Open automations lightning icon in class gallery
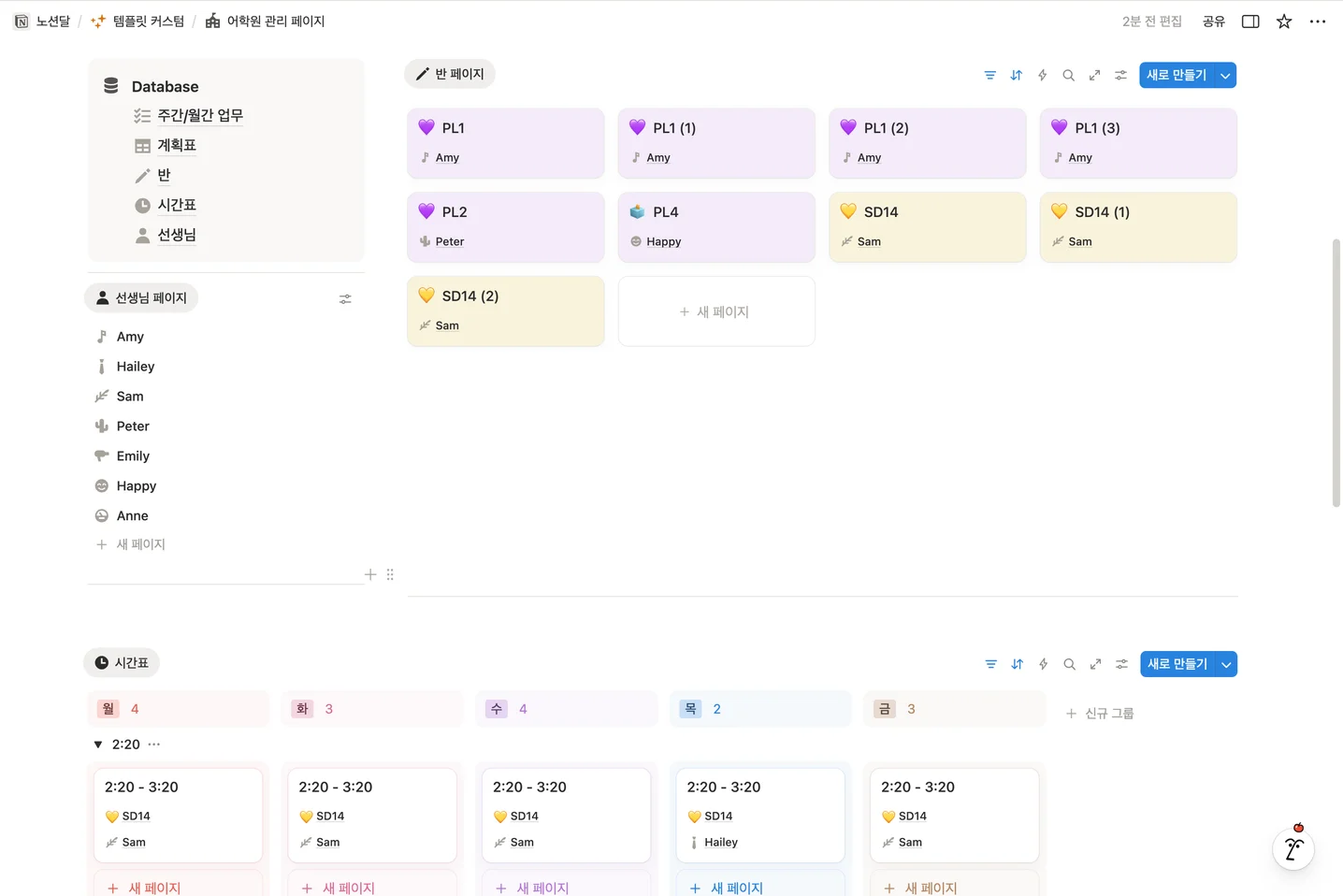1343x896 pixels. [1042, 75]
